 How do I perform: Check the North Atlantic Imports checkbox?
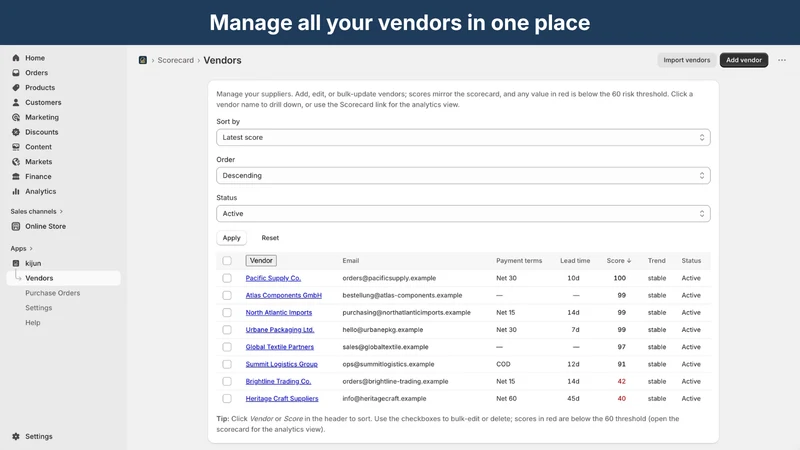click(x=227, y=313)
